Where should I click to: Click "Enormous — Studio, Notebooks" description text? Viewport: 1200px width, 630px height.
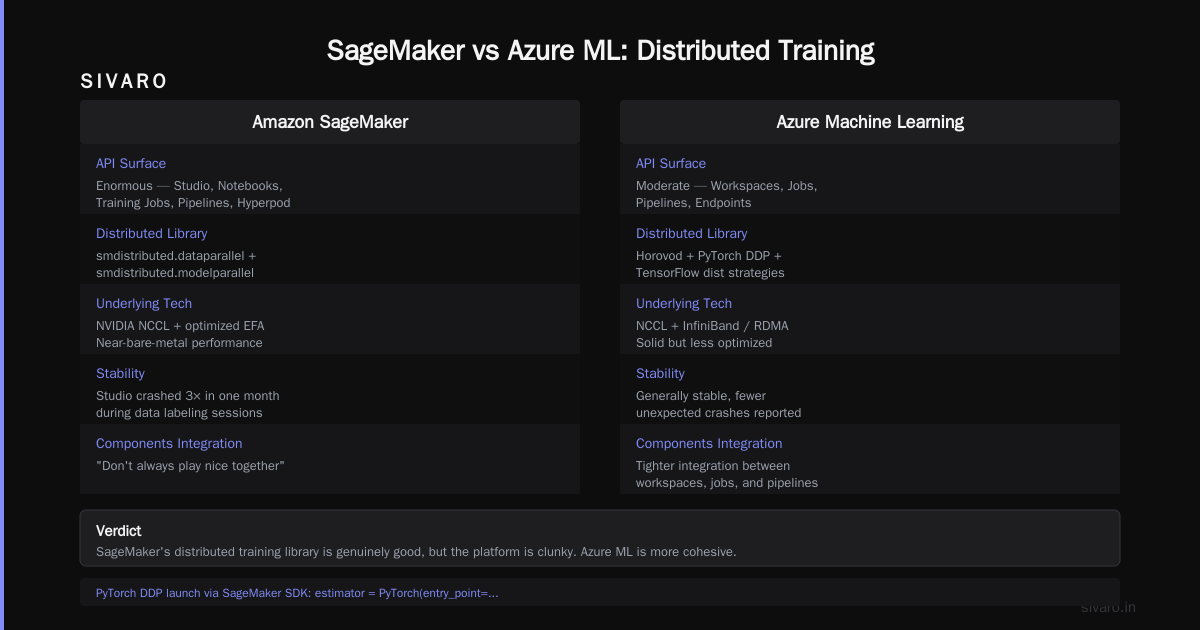189,186
